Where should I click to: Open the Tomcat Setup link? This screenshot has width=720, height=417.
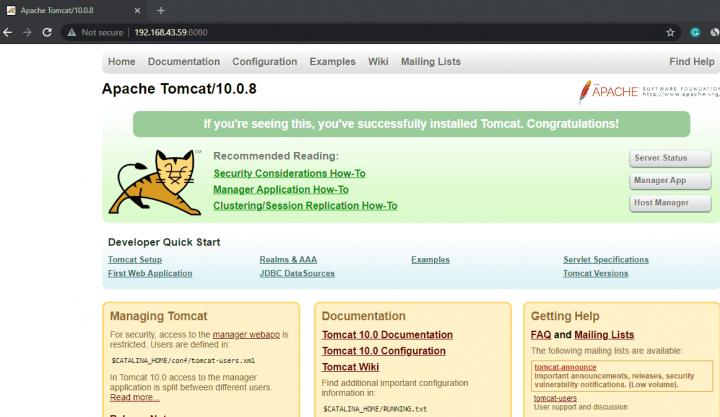(135, 259)
